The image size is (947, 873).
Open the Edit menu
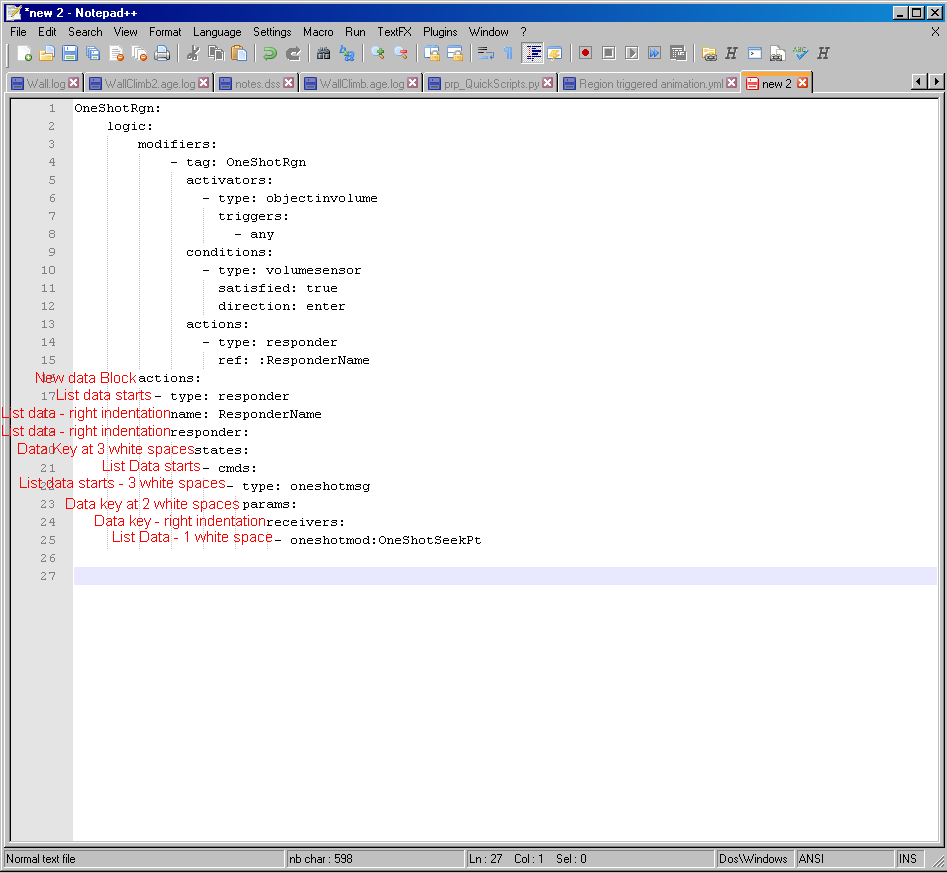(x=47, y=31)
